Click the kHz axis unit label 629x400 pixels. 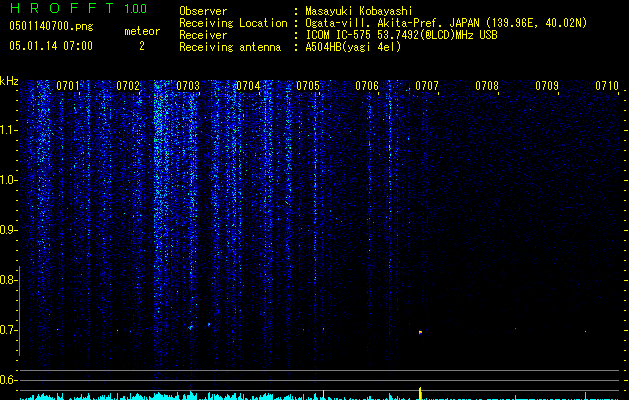[9, 81]
